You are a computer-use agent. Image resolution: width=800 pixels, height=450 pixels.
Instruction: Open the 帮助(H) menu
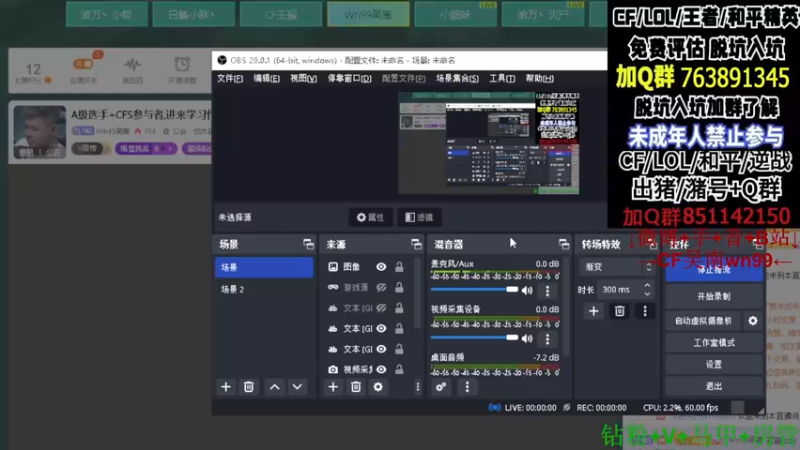[539, 79]
